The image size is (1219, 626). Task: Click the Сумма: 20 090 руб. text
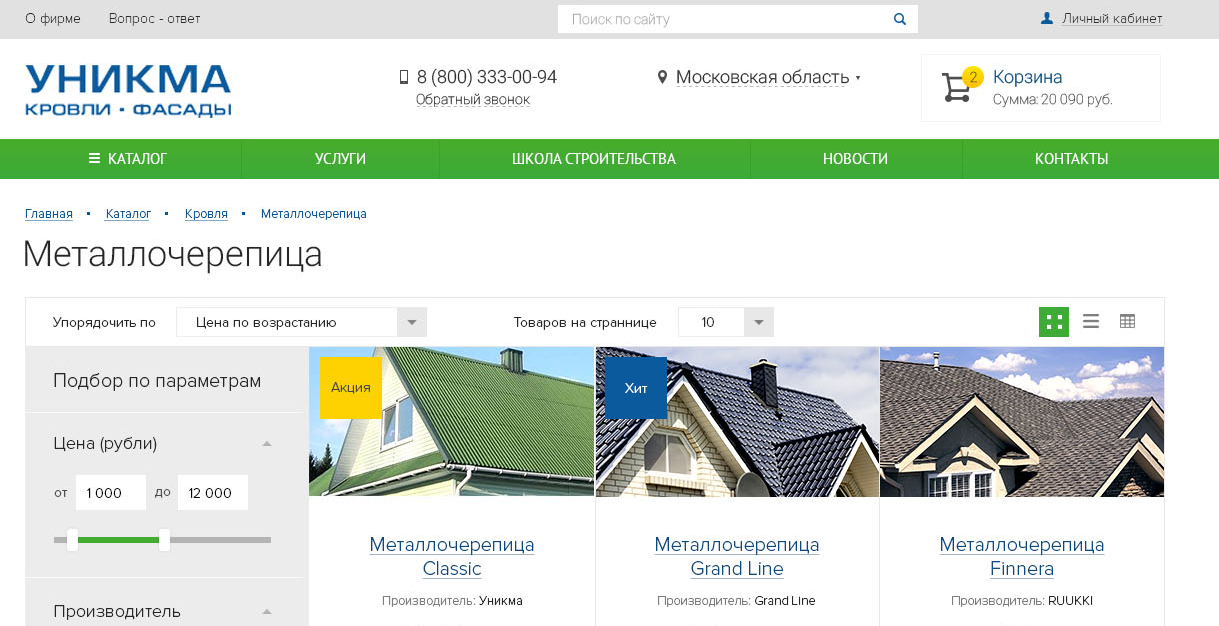pyautogui.click(x=1053, y=99)
